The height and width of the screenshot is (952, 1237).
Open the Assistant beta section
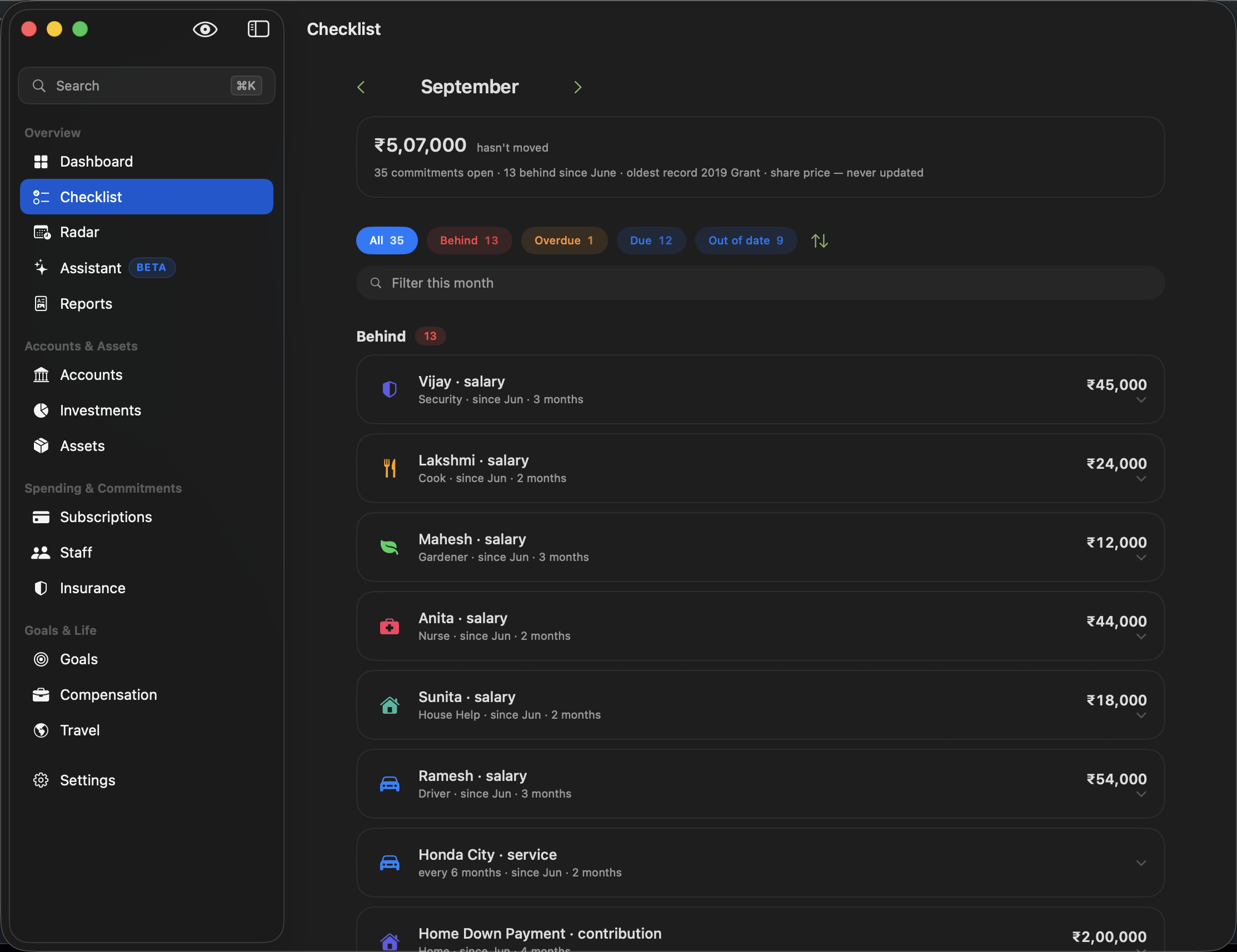(x=147, y=268)
